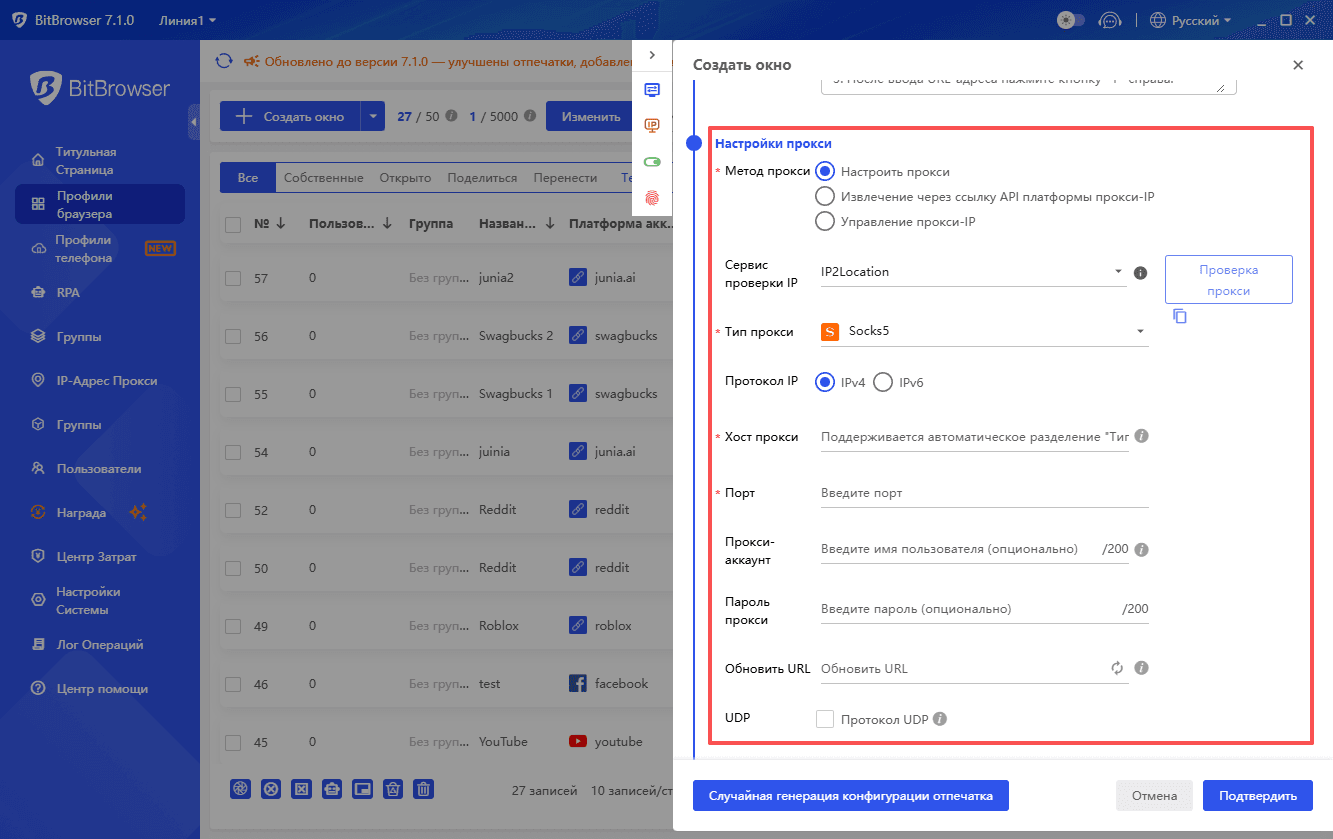Click the robot icon in the bottom toolbar
This screenshot has height=839, width=1333.
click(x=332, y=789)
